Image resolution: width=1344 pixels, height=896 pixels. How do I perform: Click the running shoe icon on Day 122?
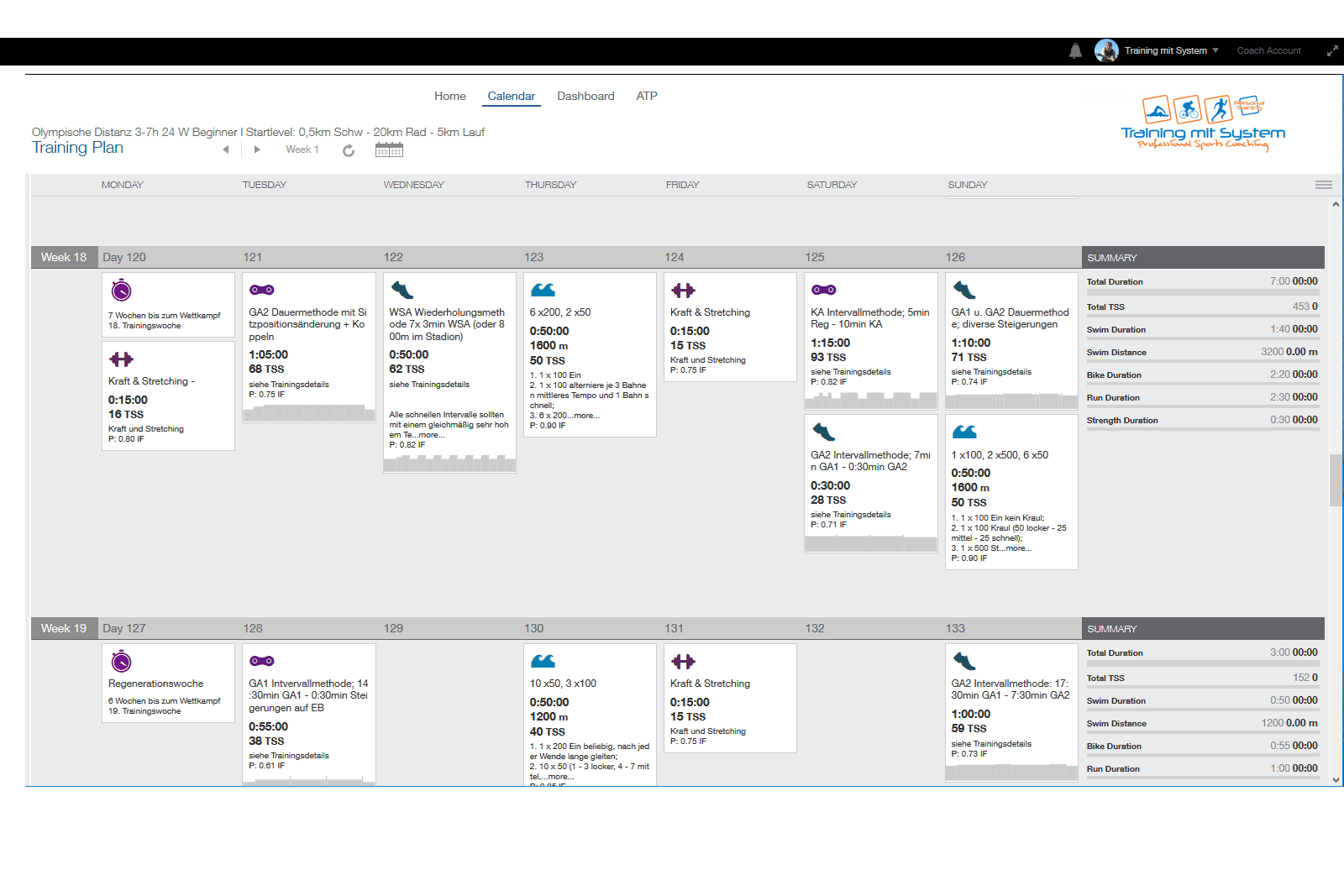pyautogui.click(x=402, y=291)
